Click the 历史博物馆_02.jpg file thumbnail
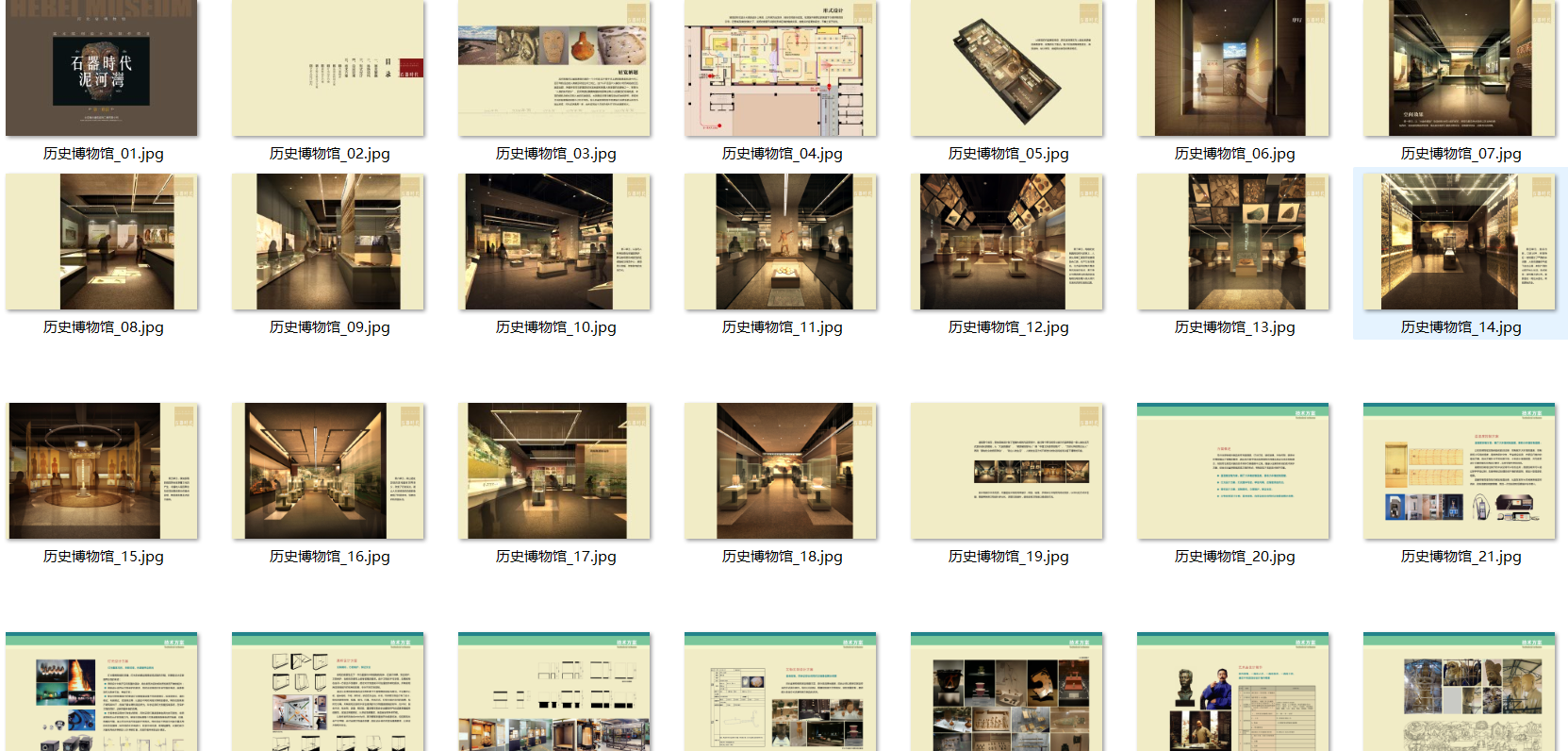This screenshot has height=751, width=1568. coord(328,68)
